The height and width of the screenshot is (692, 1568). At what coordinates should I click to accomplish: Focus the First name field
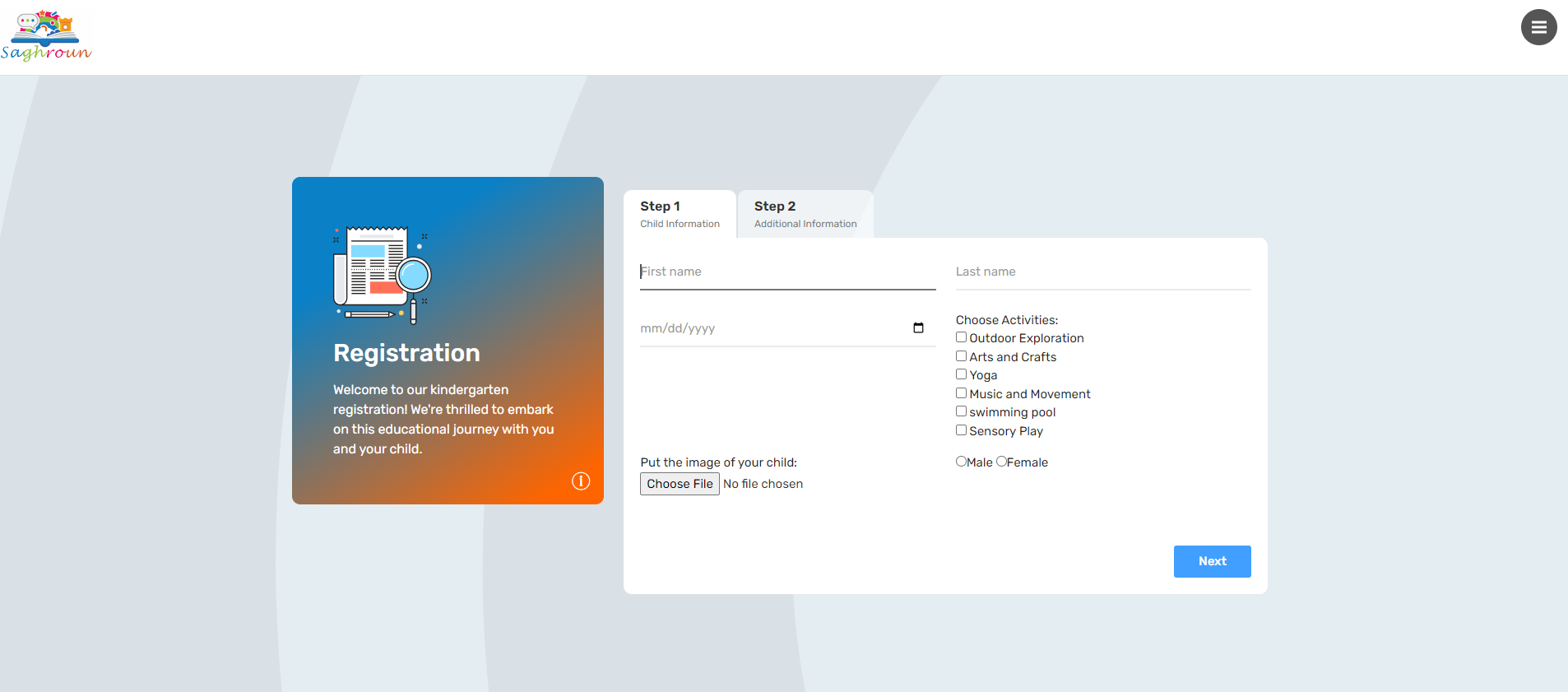787,272
